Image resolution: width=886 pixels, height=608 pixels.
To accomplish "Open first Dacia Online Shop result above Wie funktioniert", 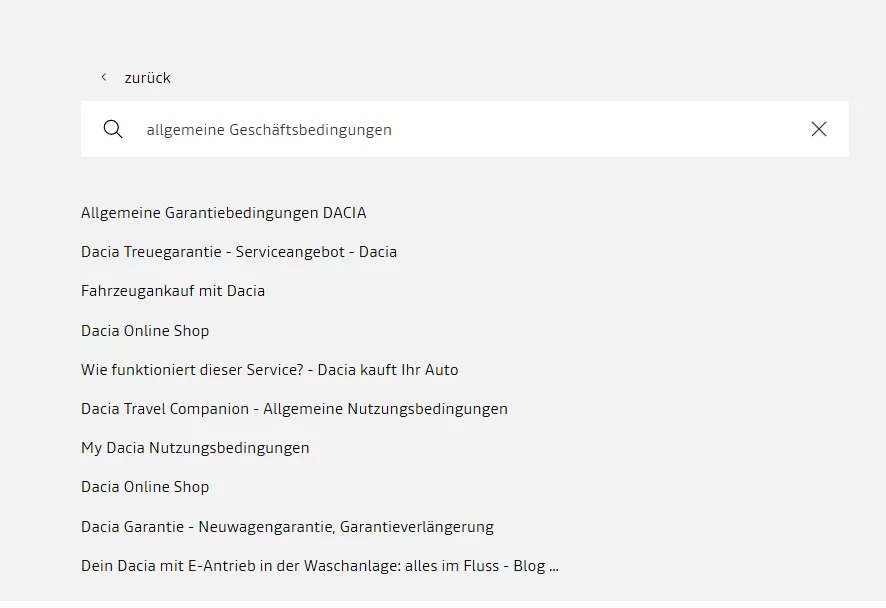I will [x=145, y=331].
